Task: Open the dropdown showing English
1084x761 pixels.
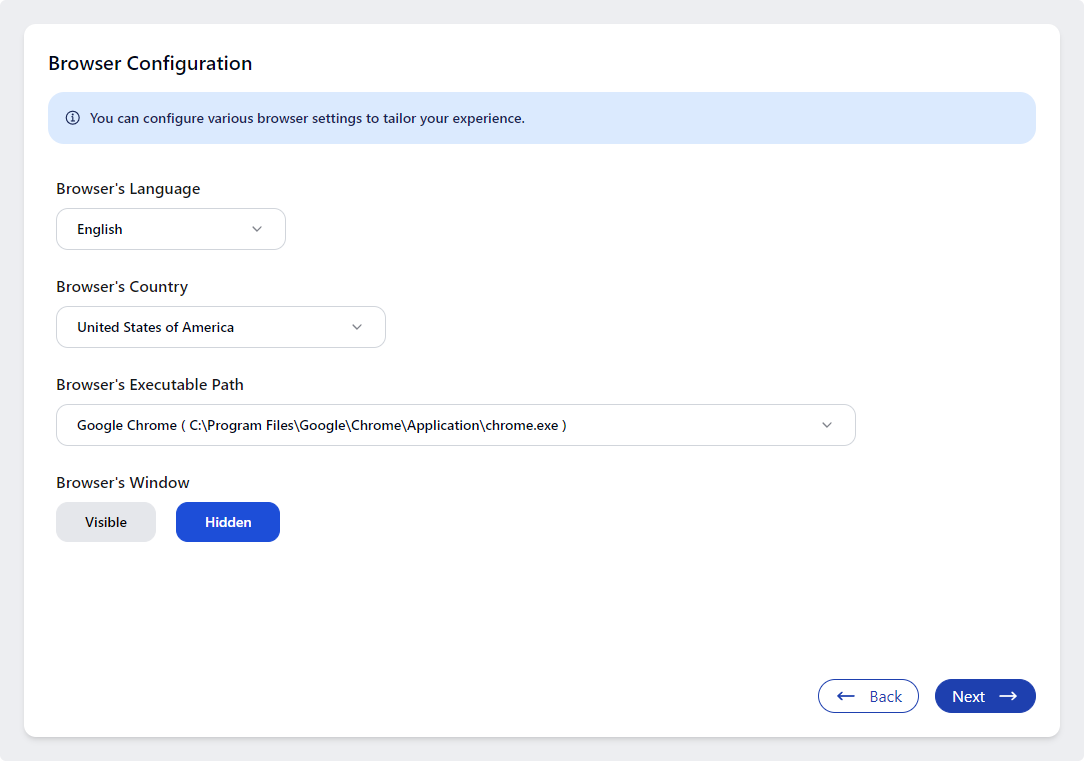Action: coord(170,229)
